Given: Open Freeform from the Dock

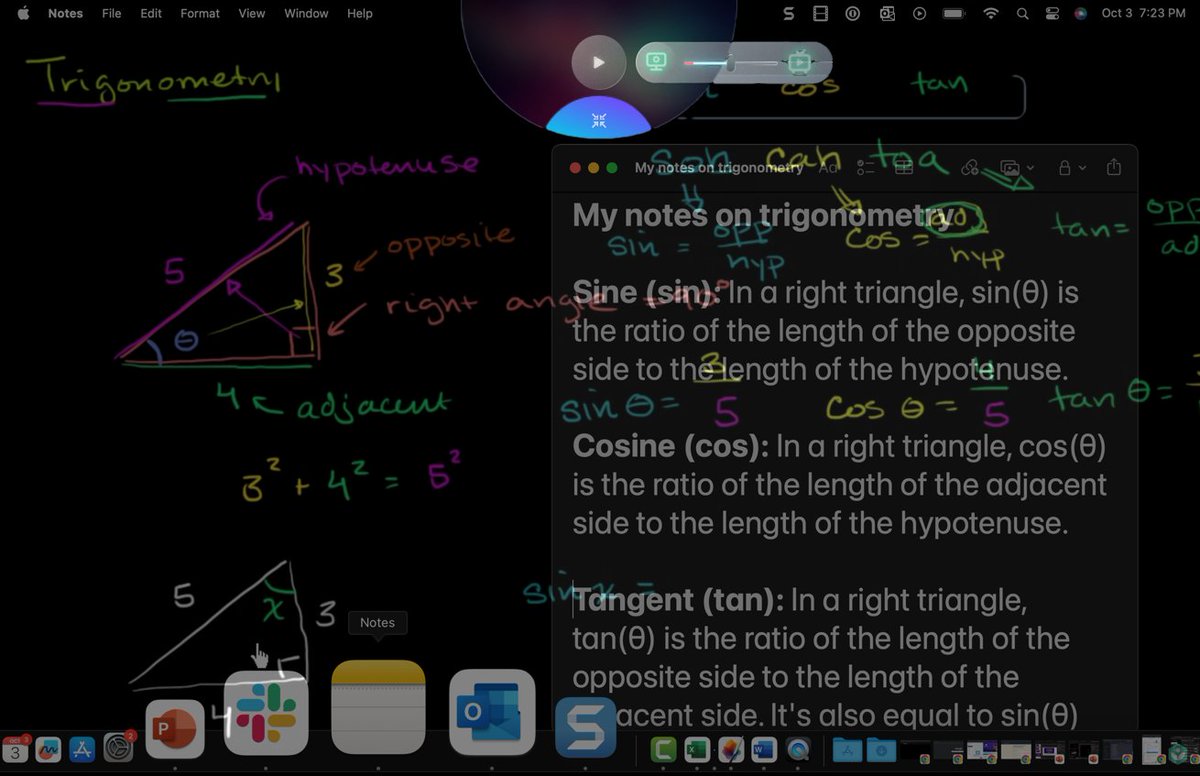Looking at the screenshot, I should point(48,749).
